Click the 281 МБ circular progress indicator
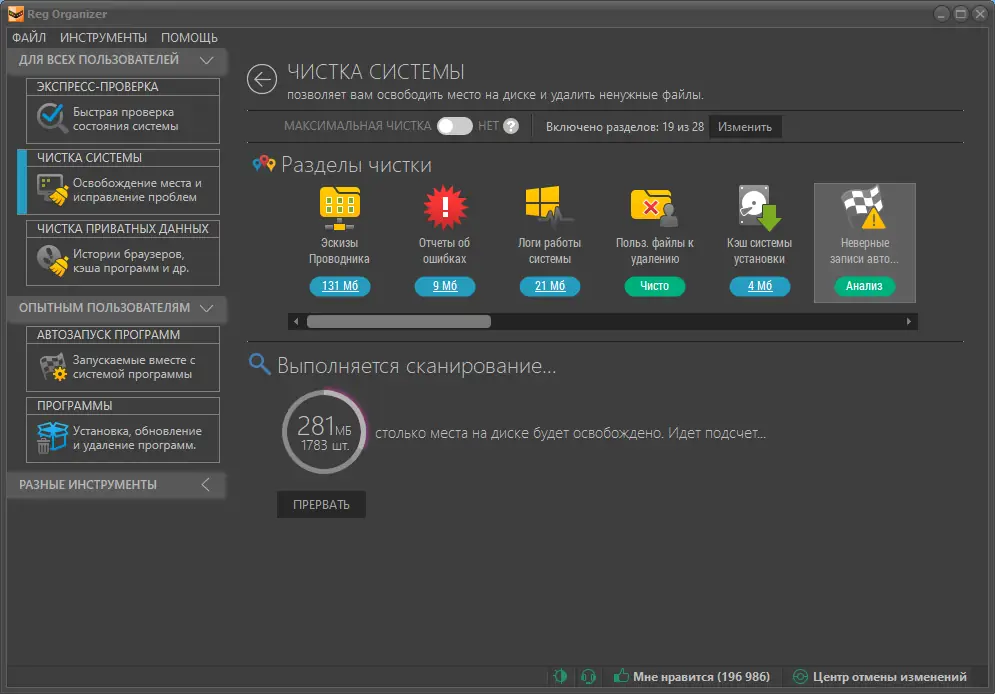 pos(324,432)
